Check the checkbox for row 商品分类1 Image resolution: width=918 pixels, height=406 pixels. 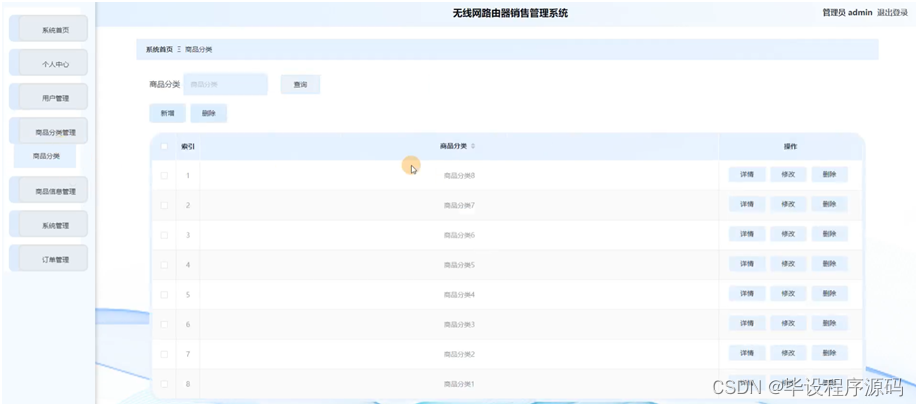(164, 384)
